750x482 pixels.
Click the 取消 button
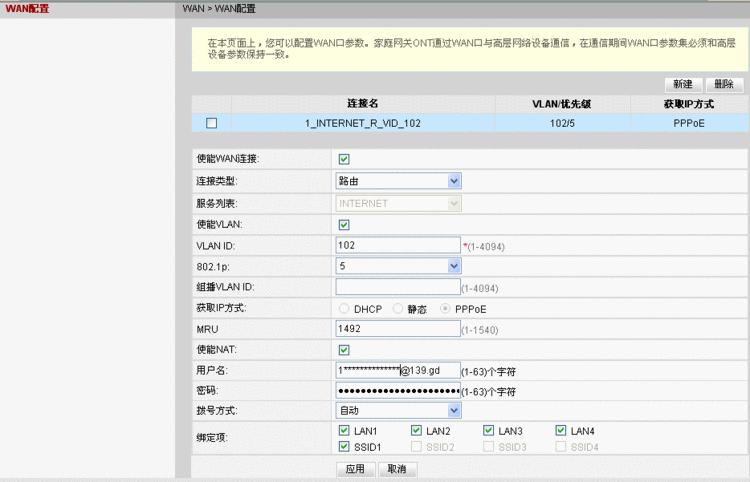point(397,469)
